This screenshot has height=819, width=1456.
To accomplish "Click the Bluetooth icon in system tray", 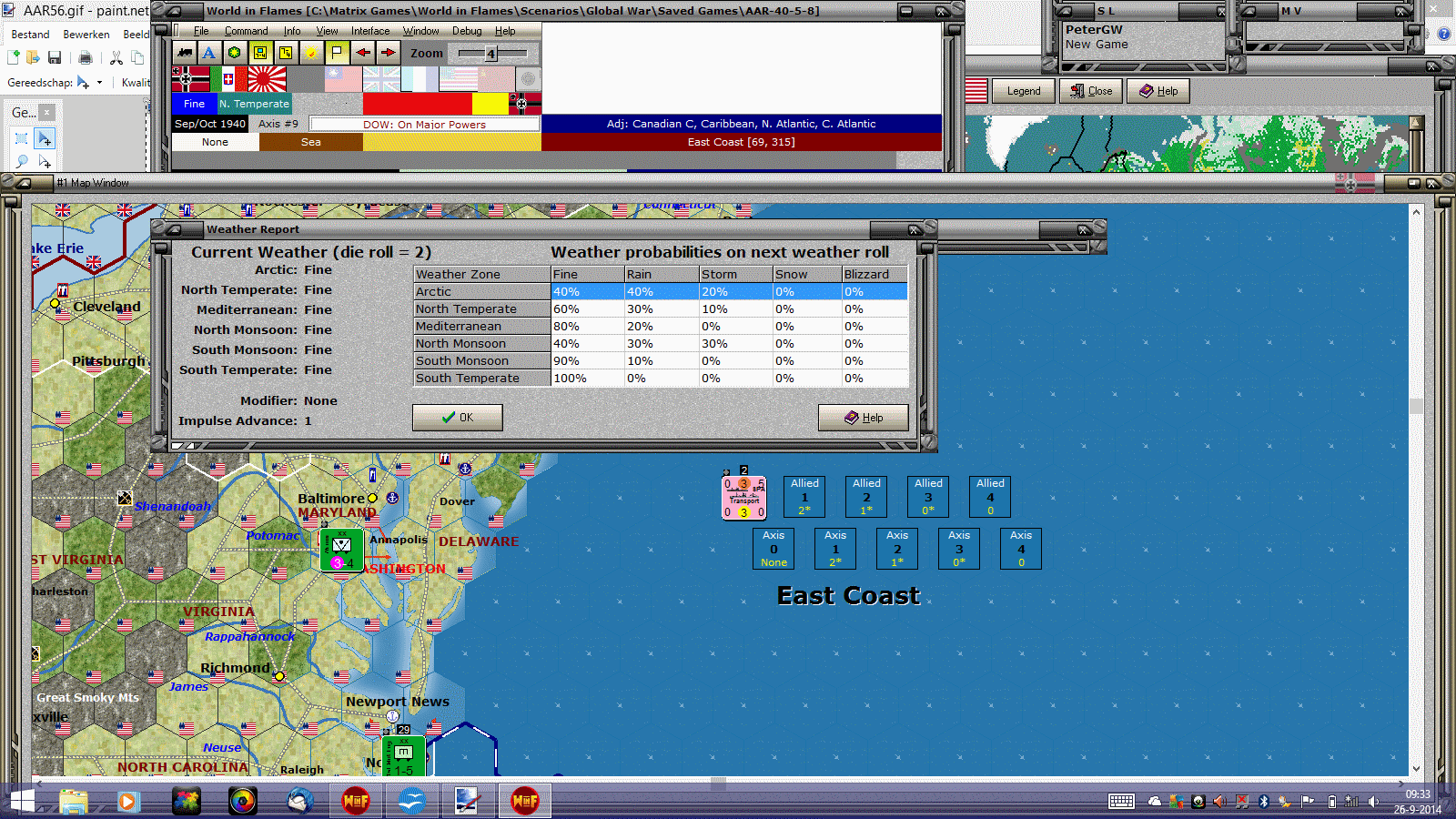I will (x=1263, y=802).
